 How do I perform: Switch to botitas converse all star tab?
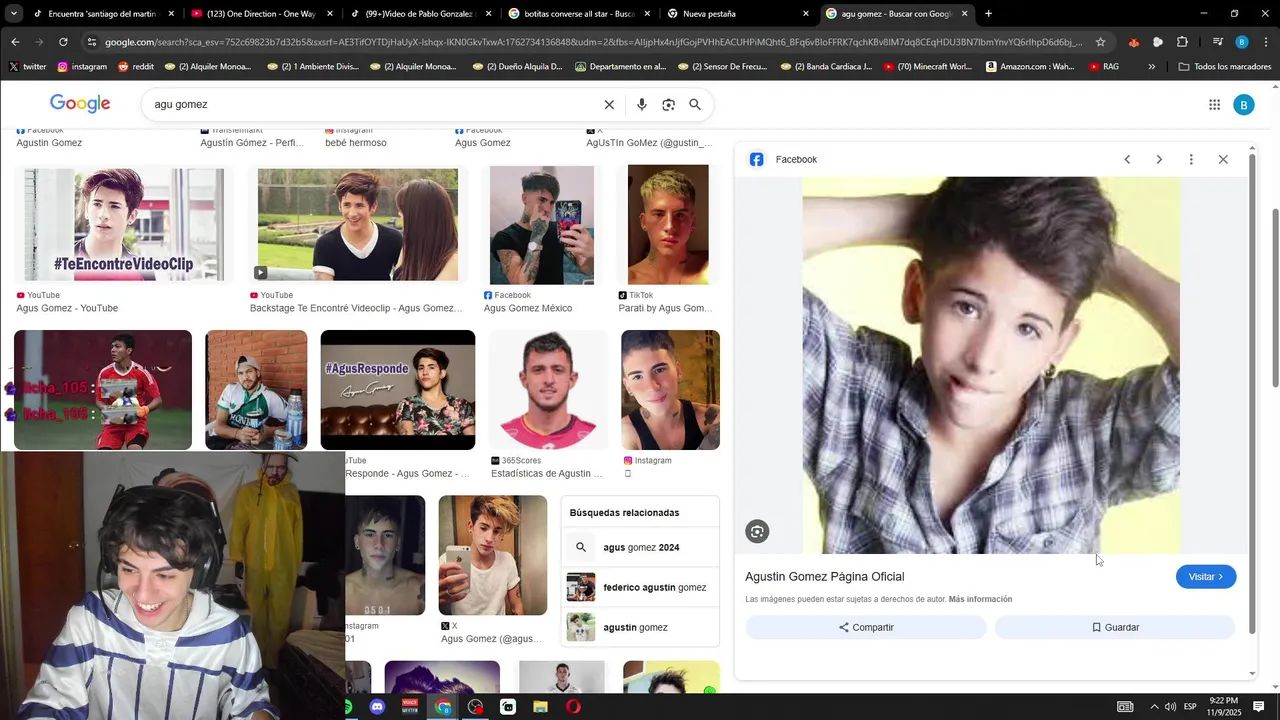[578, 14]
